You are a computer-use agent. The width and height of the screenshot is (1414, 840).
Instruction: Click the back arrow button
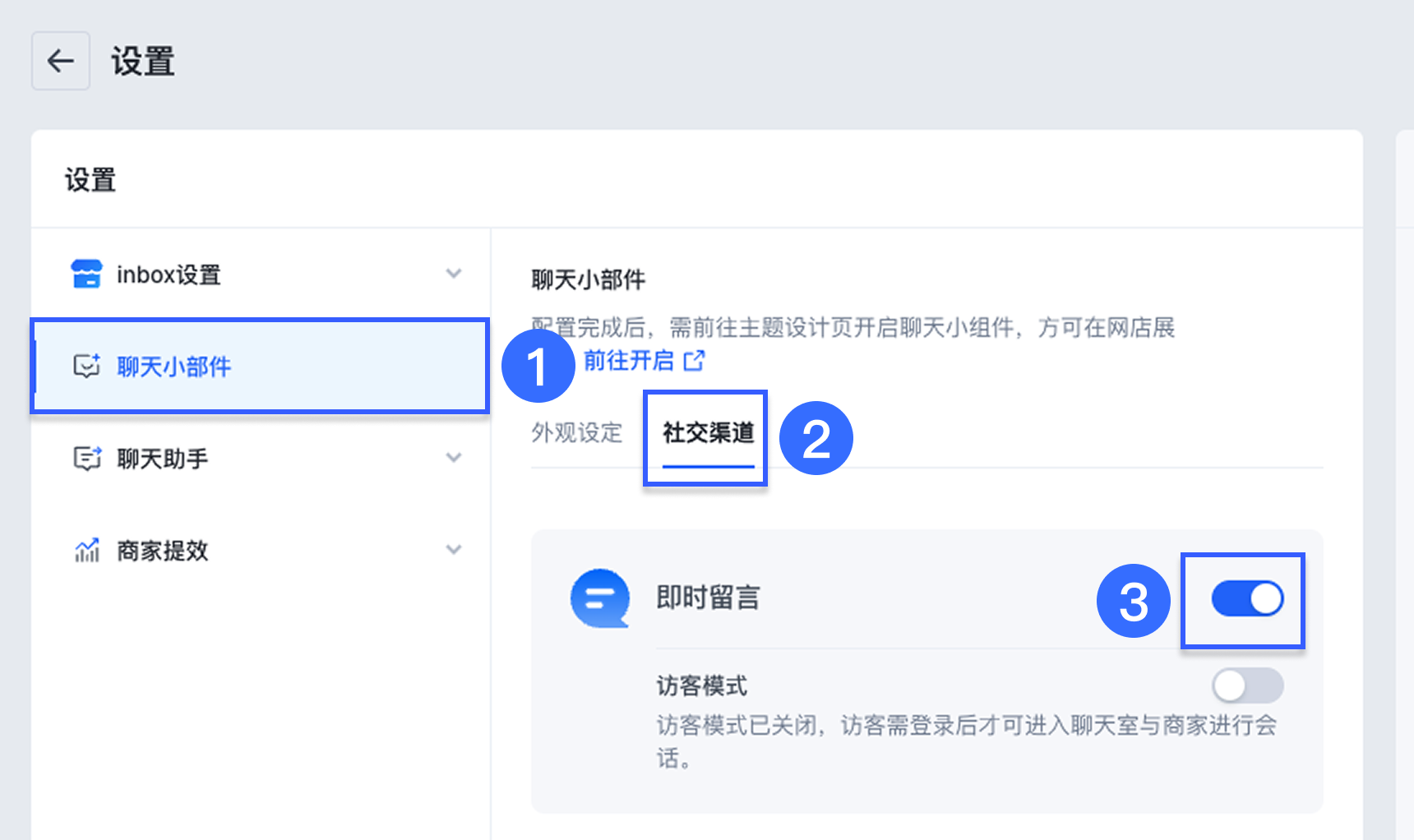tap(61, 61)
